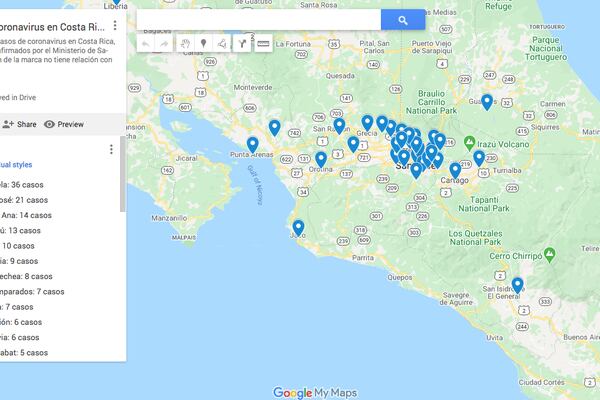Click the pin nearest road marker 721

(353, 145)
